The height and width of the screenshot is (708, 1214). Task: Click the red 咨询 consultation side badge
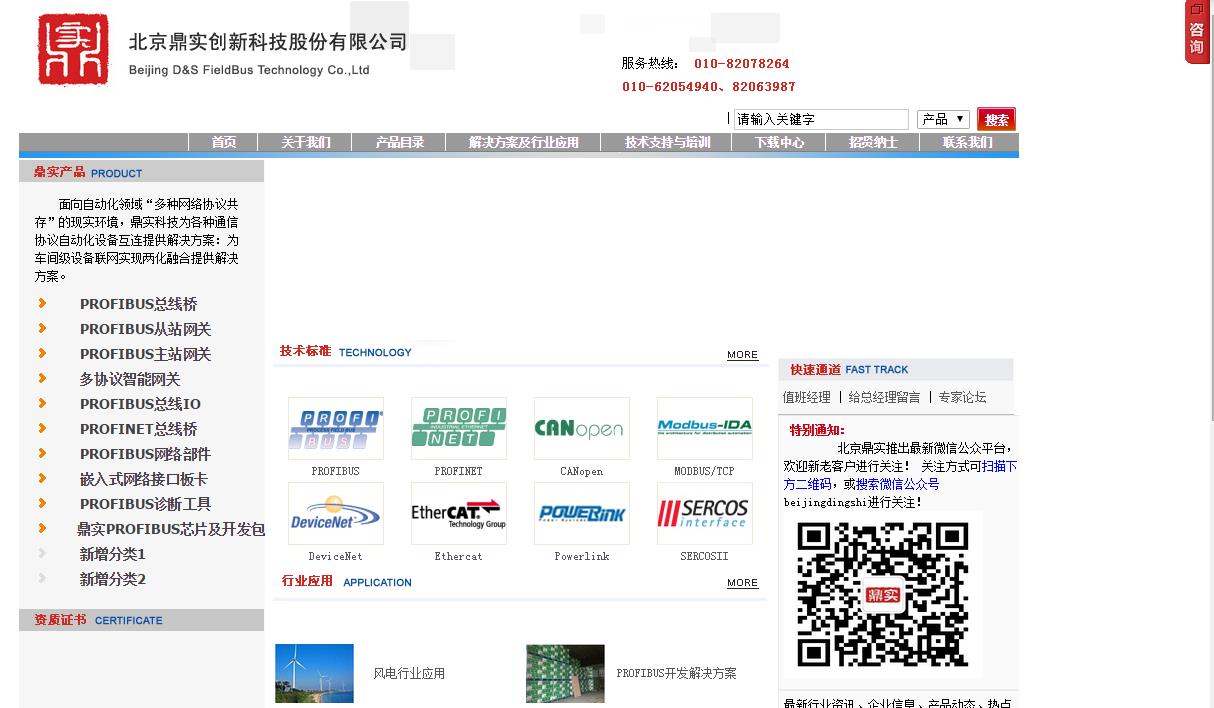(x=1197, y=32)
